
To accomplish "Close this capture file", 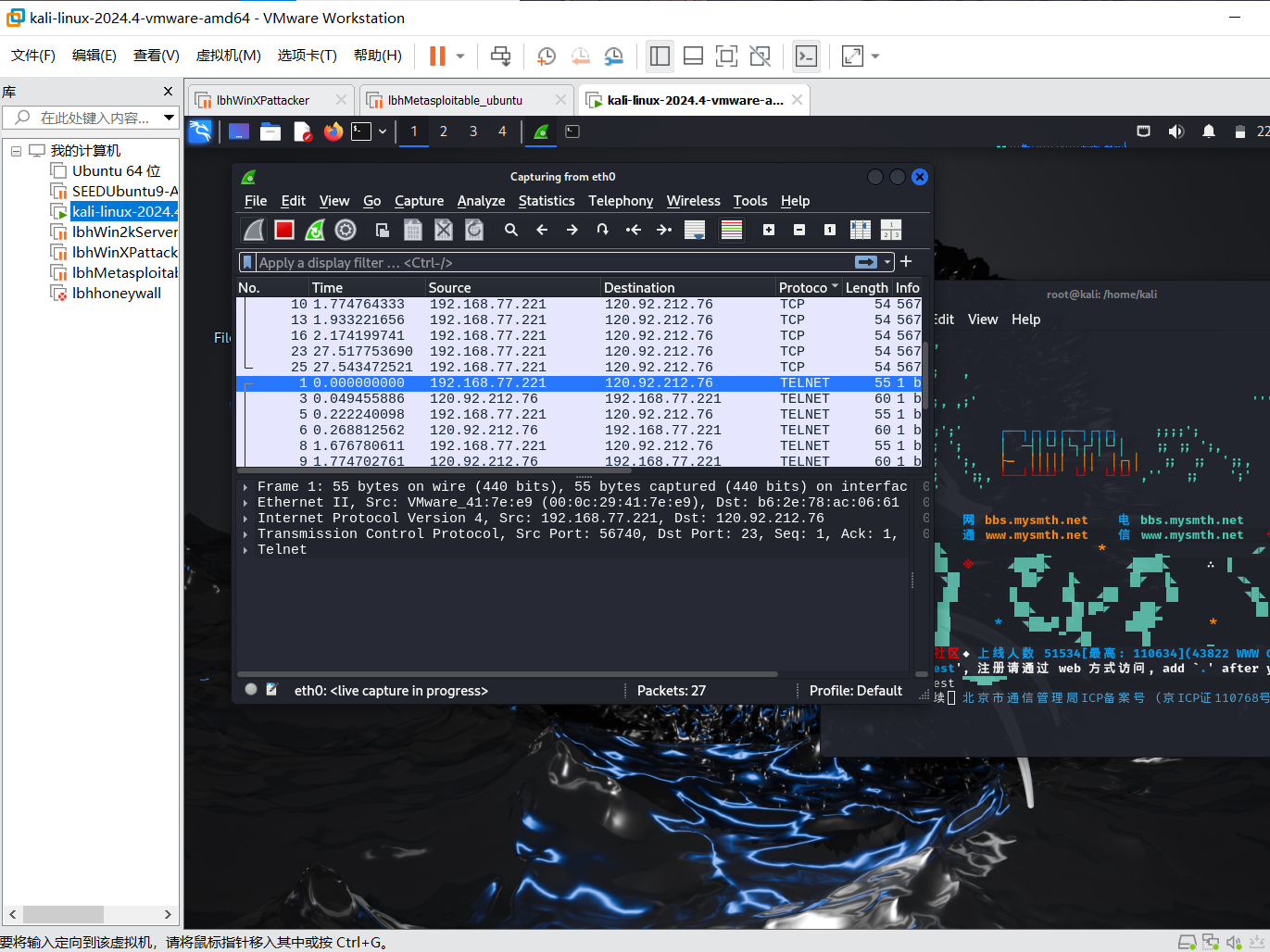I will coord(444,230).
